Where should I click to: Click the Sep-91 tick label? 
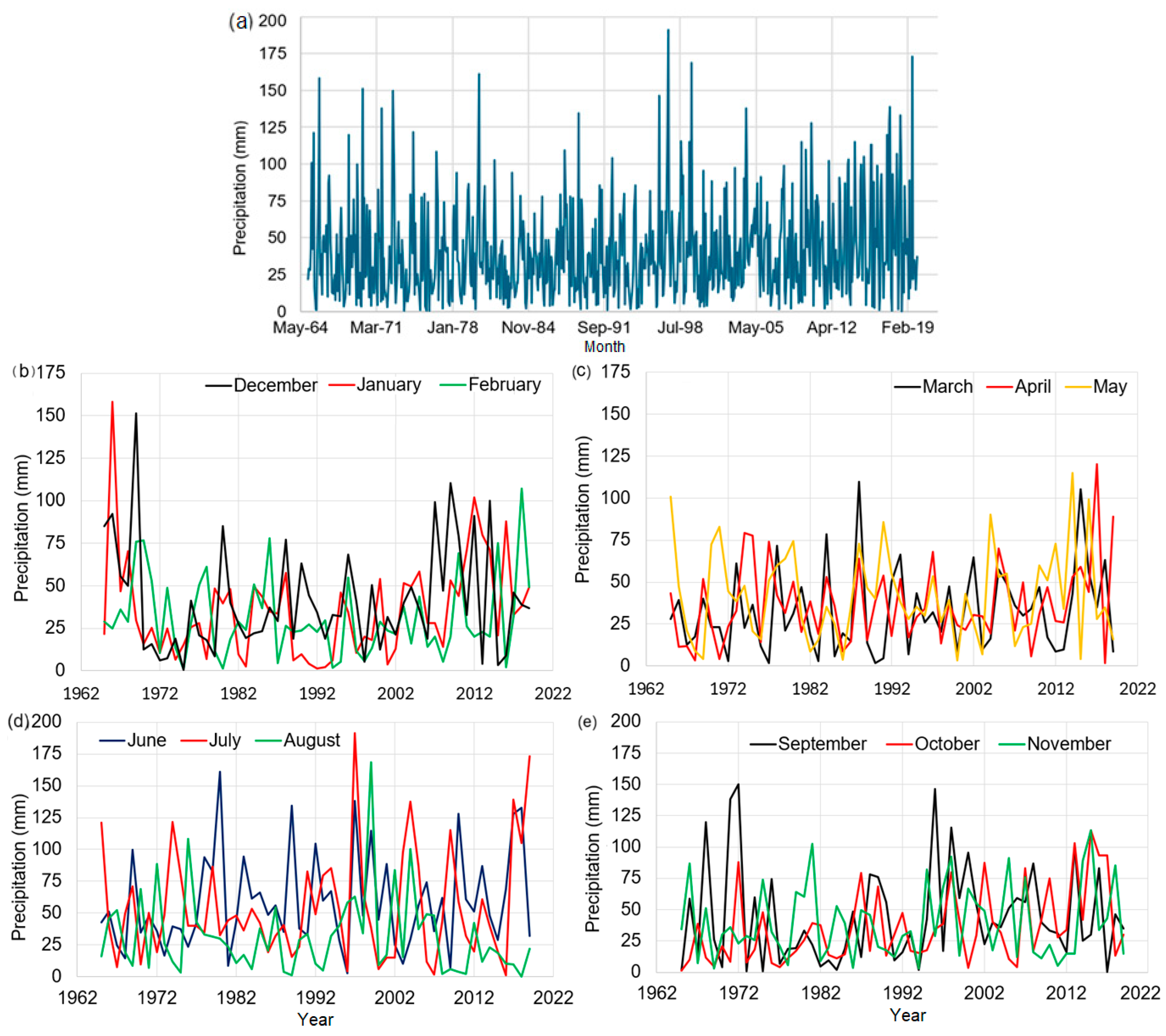coord(604,327)
